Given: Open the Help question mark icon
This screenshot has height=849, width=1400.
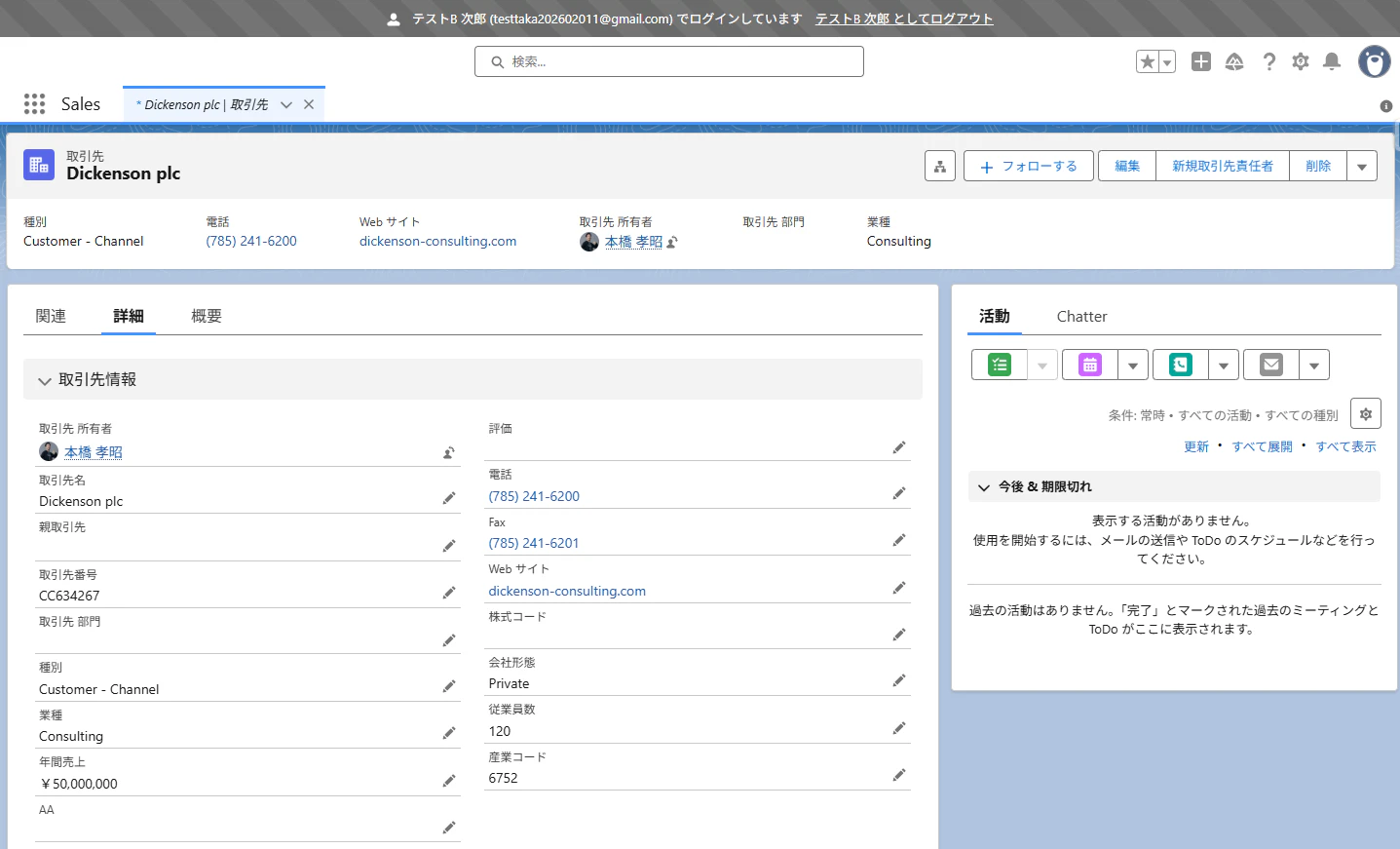Looking at the screenshot, I should [x=1268, y=61].
